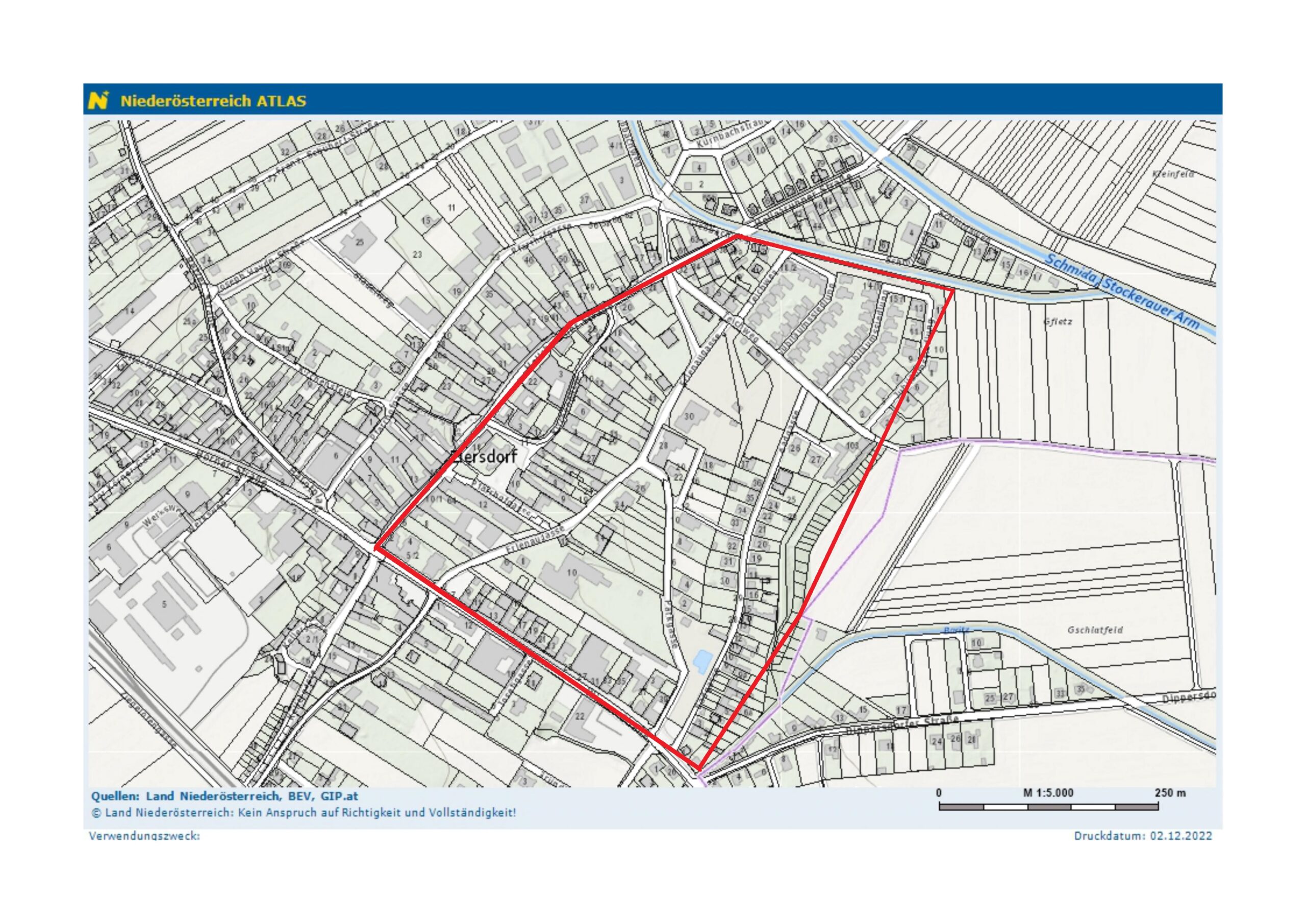Screen dimensions: 1306x924
Task: Click the Niederösterreich ATLAS title text
Action: [x=213, y=101]
